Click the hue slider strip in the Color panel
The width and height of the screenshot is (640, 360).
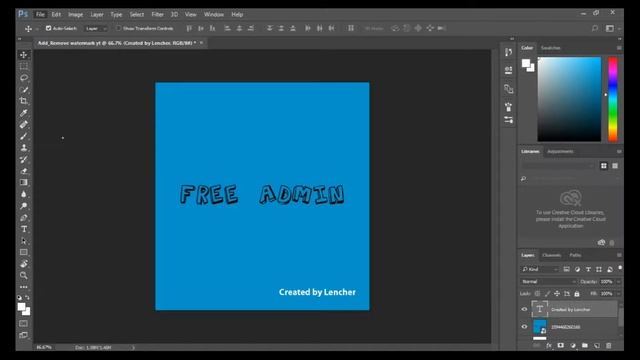point(613,99)
